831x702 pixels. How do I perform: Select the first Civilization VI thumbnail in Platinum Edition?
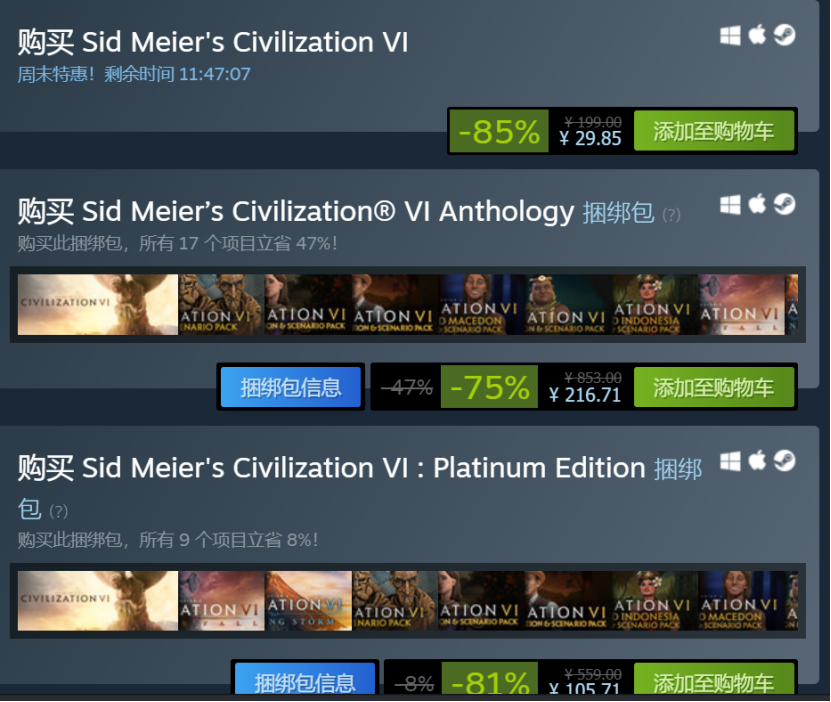tap(98, 601)
